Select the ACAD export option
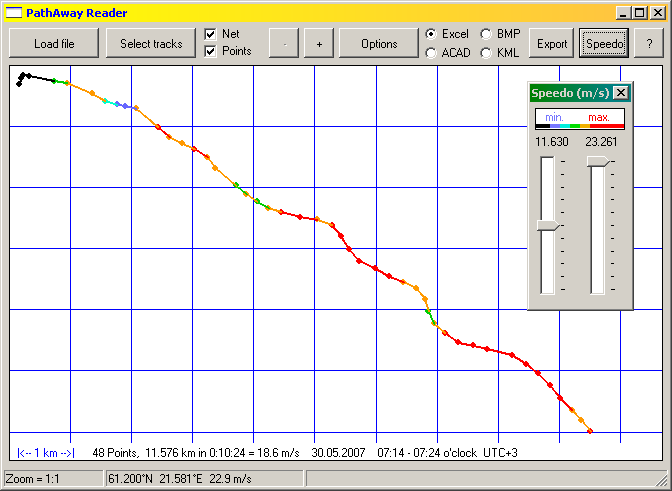 click(431, 52)
